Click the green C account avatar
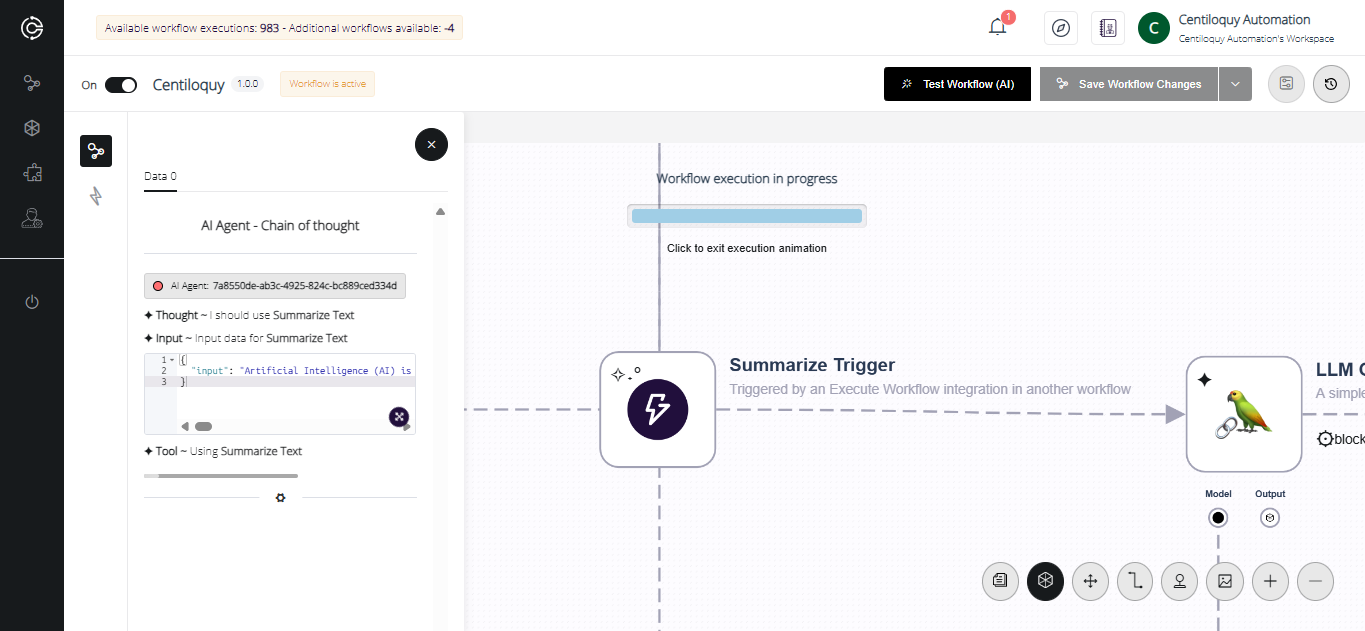This screenshot has width=1365, height=631. pos(1154,28)
